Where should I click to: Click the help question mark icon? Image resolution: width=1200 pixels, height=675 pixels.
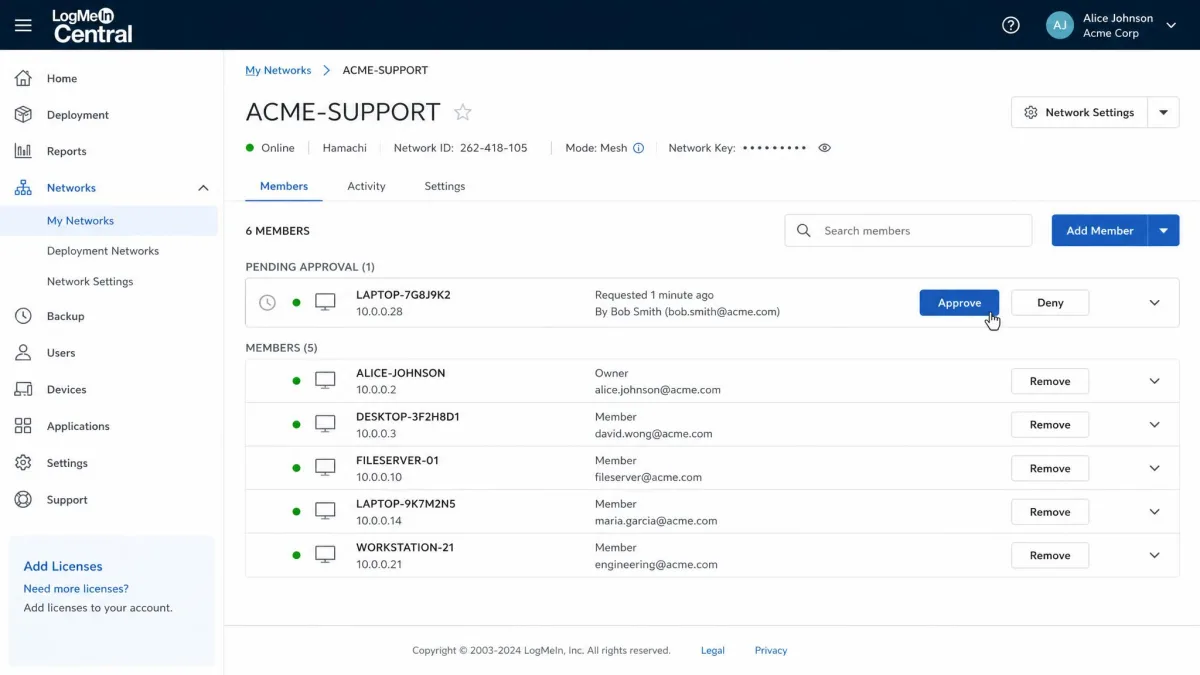click(x=1011, y=25)
